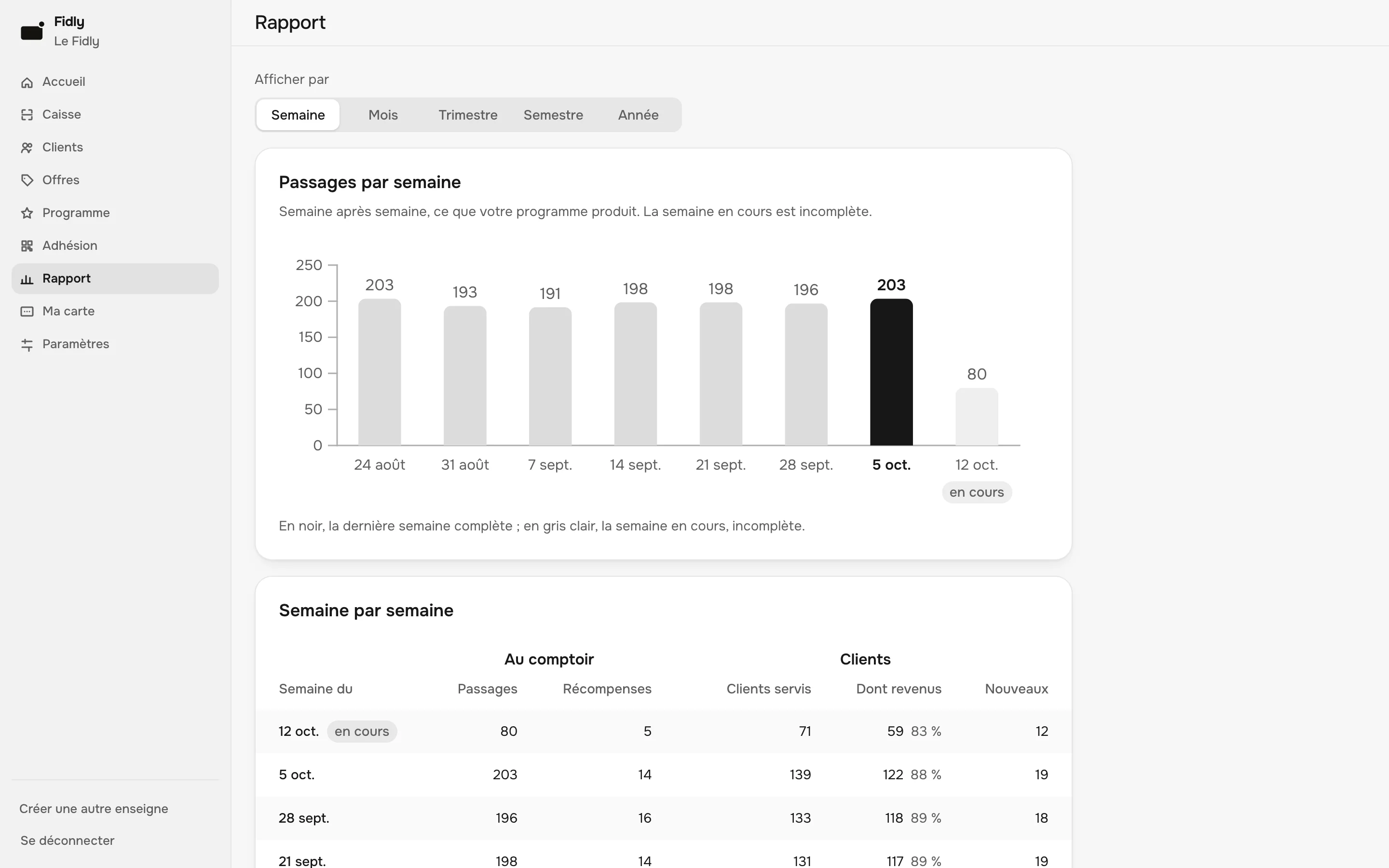Click the '80' value above chart bar
This screenshot has width=1389, height=868.
tap(977, 374)
